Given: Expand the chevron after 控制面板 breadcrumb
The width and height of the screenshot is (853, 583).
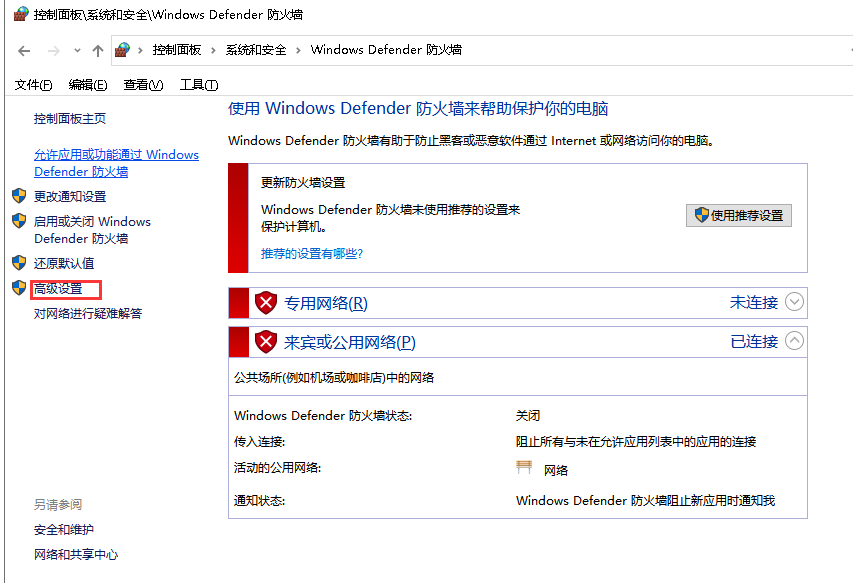Looking at the screenshot, I should [213, 51].
